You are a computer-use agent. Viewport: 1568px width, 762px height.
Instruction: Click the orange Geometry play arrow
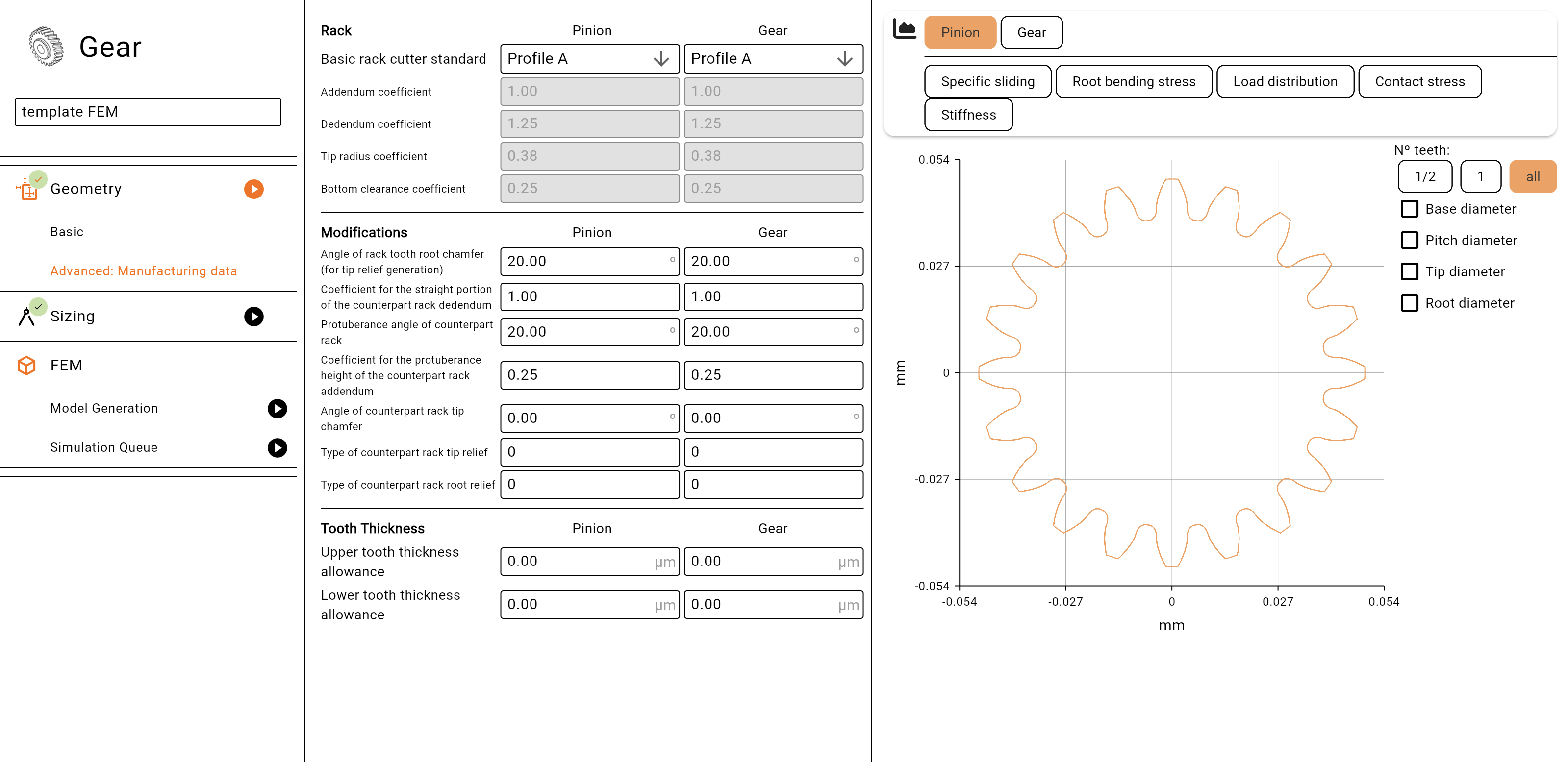pyautogui.click(x=254, y=189)
